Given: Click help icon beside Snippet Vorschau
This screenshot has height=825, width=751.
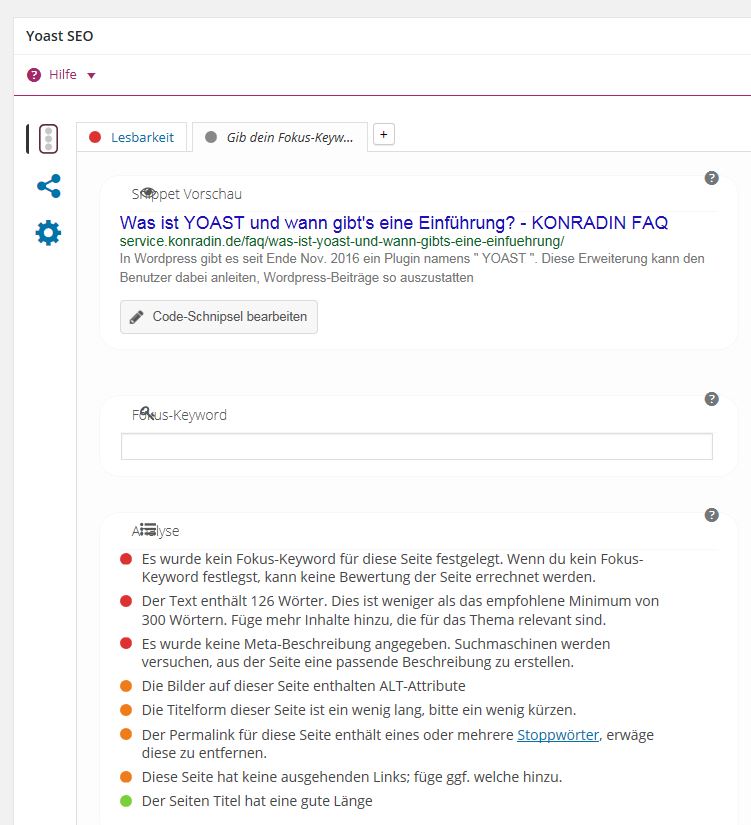Looking at the screenshot, I should 711,178.
